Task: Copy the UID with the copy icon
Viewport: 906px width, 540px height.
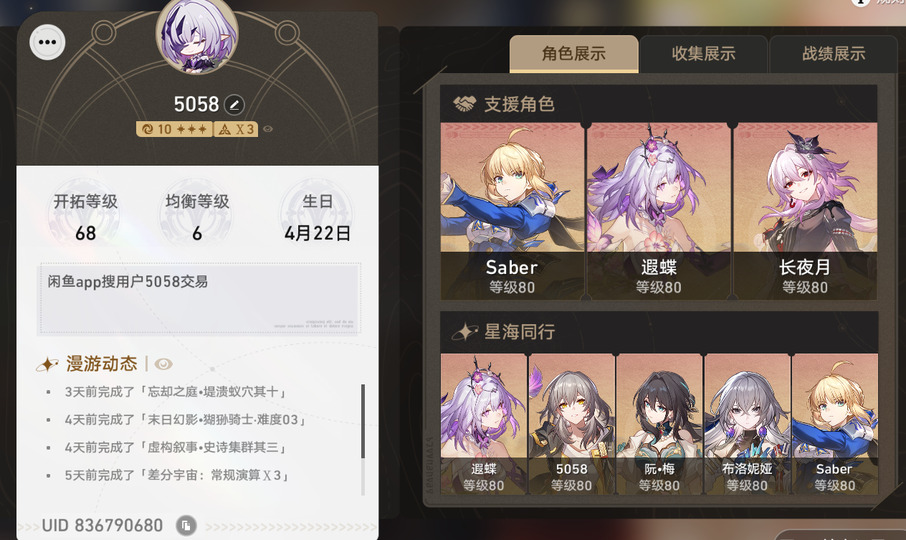Action: pos(186,526)
